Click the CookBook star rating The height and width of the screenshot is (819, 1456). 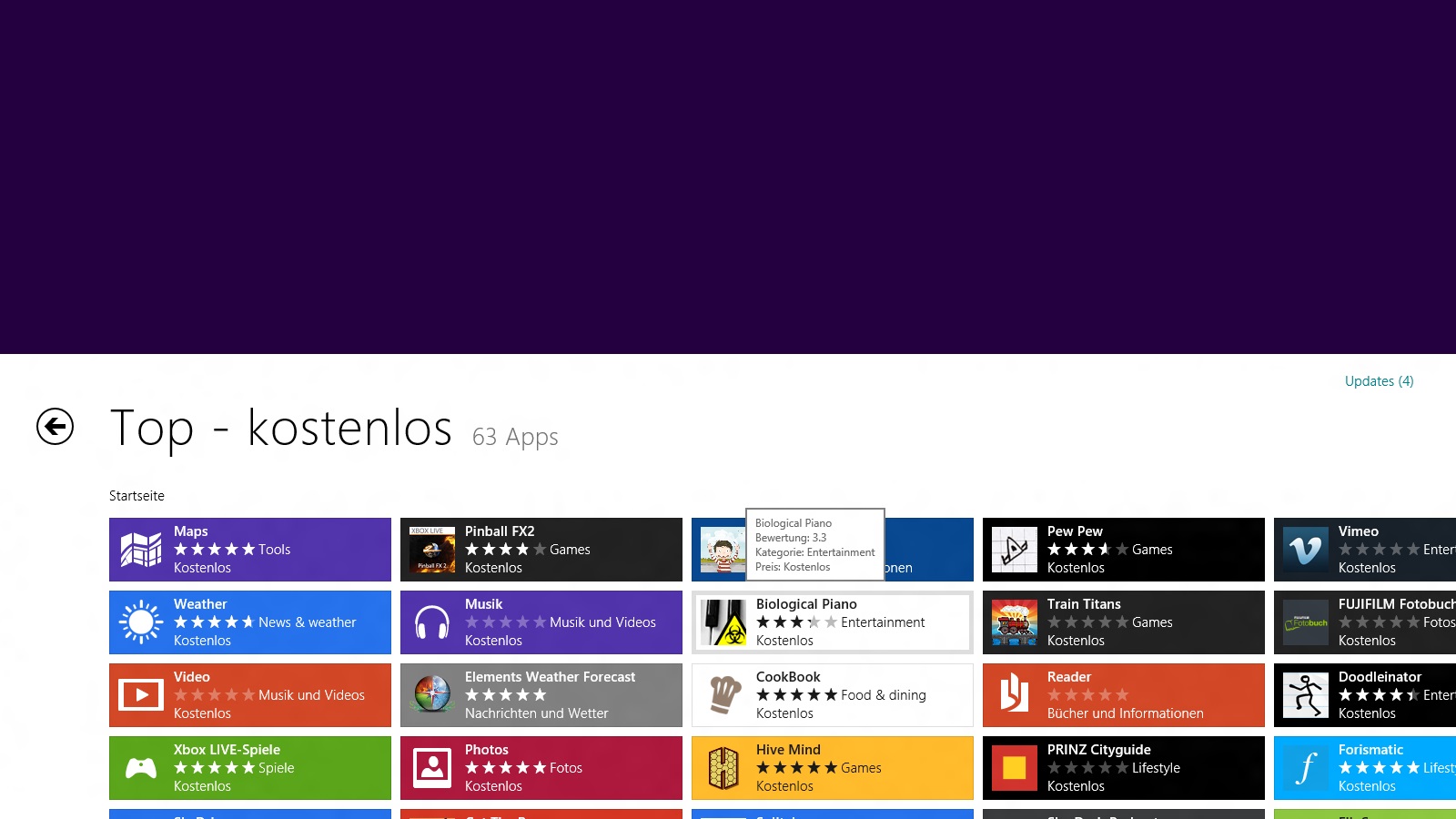click(796, 695)
